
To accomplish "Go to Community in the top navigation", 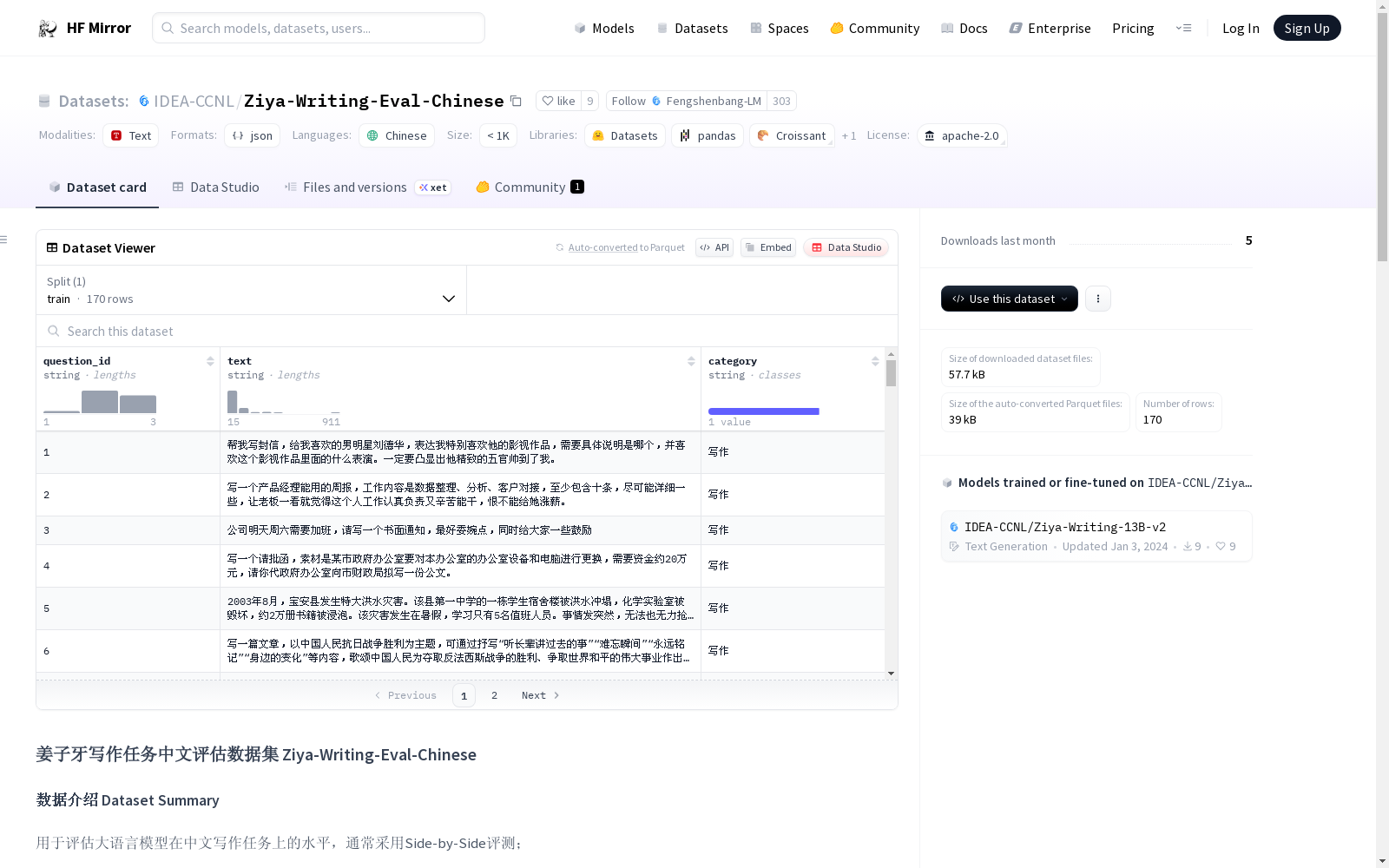I will pos(875,28).
